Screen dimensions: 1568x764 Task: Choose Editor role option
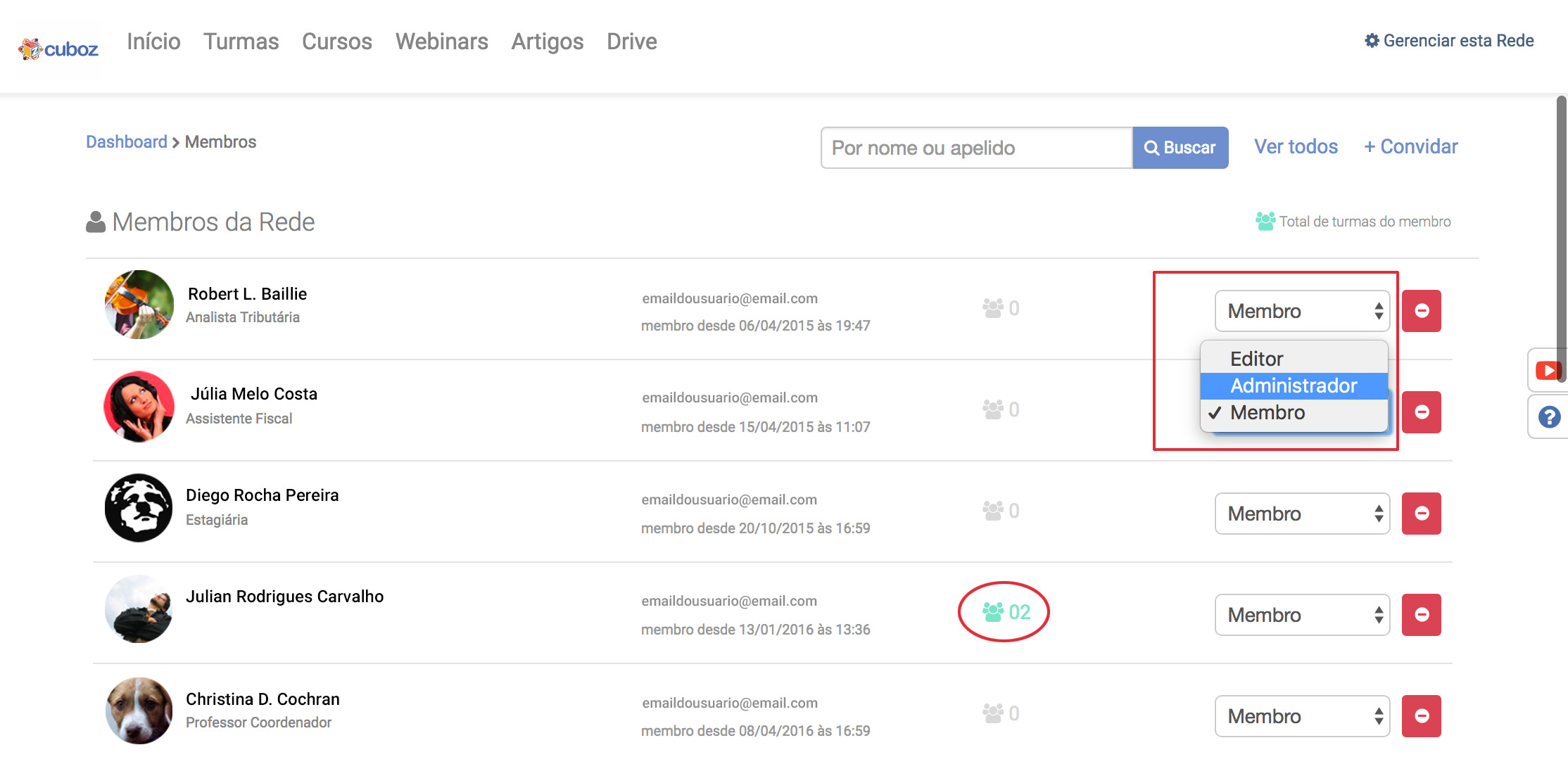pyautogui.click(x=1257, y=359)
